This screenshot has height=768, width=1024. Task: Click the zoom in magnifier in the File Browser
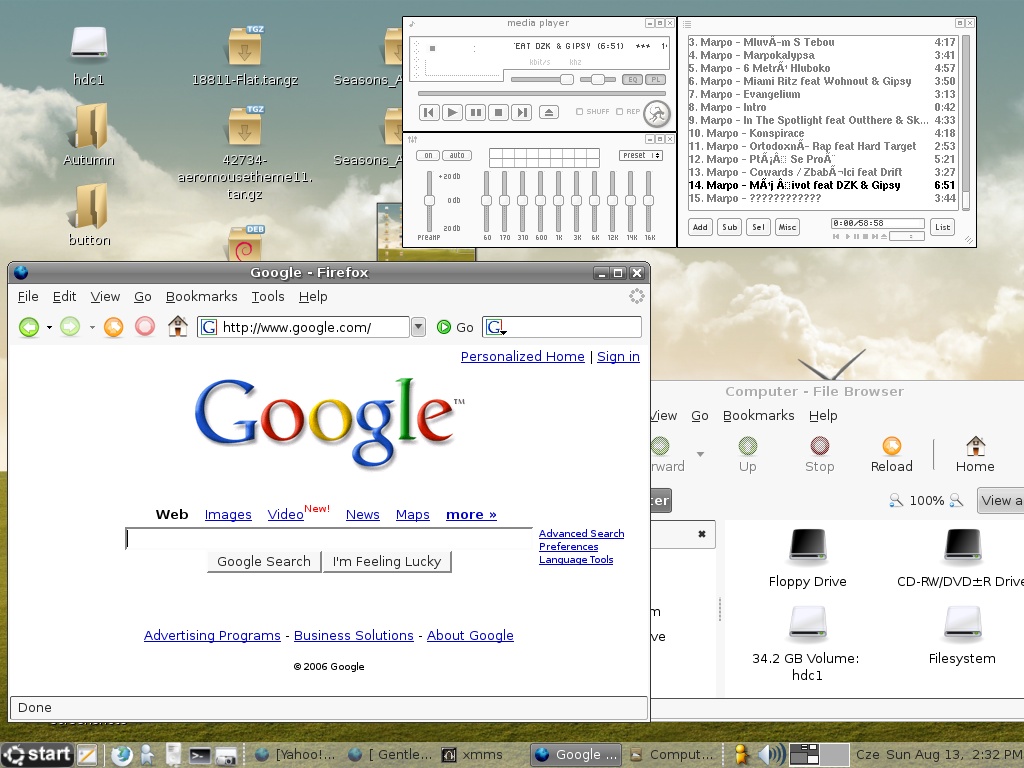click(956, 500)
